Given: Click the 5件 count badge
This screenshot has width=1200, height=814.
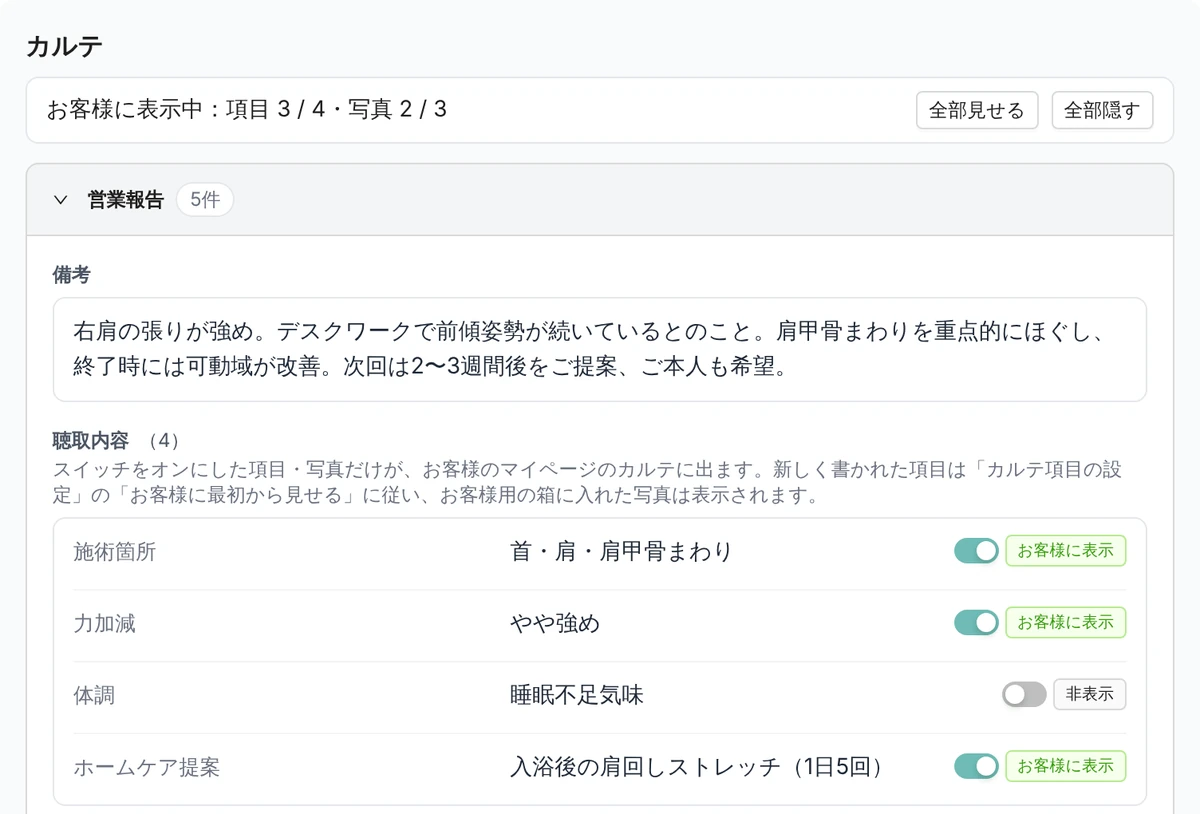Looking at the screenshot, I should pos(205,200).
